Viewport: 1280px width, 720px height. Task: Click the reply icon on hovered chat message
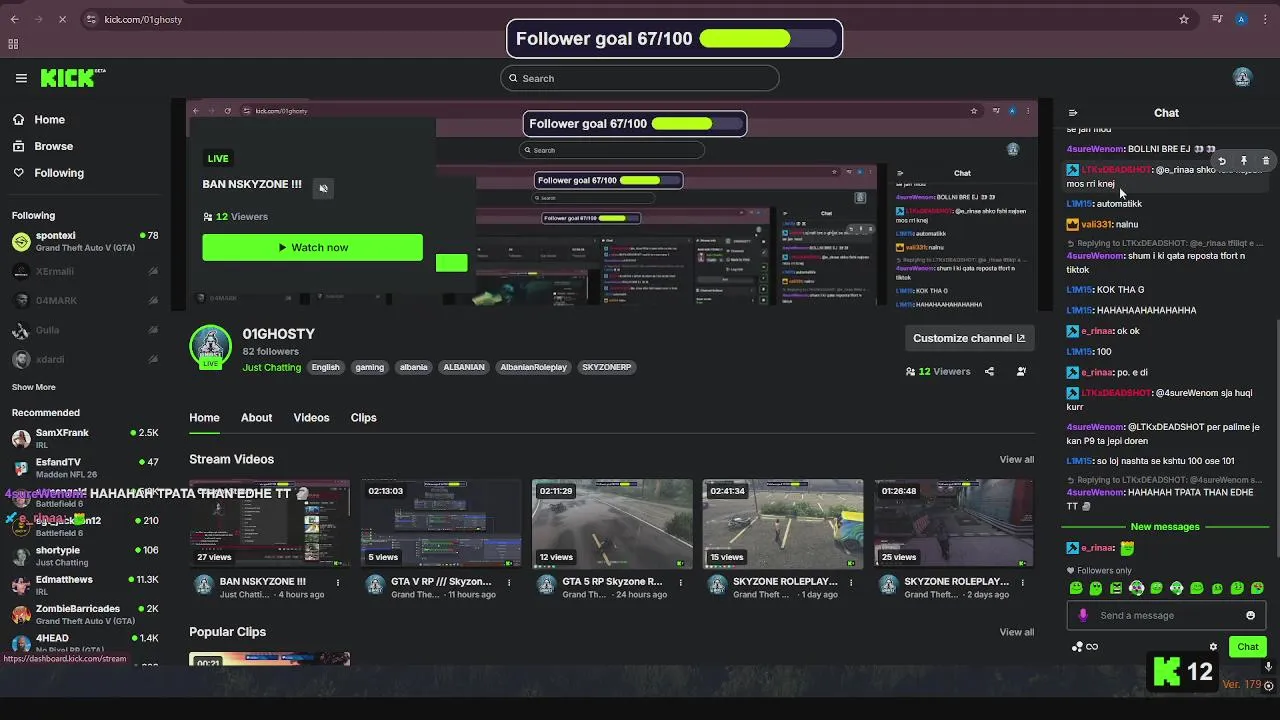[1221, 161]
